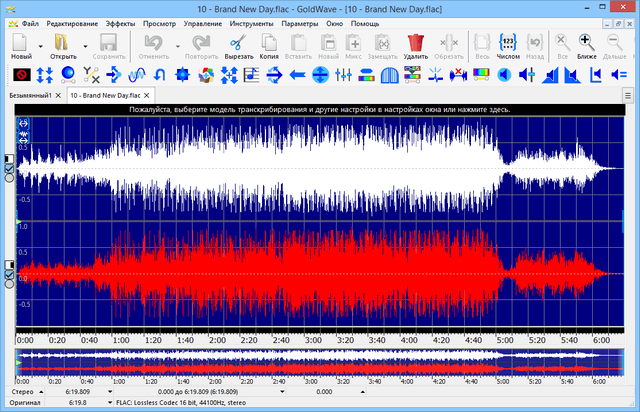Click the Cut (Вырезать) scissors icon
The image size is (640, 412).
pos(237,43)
